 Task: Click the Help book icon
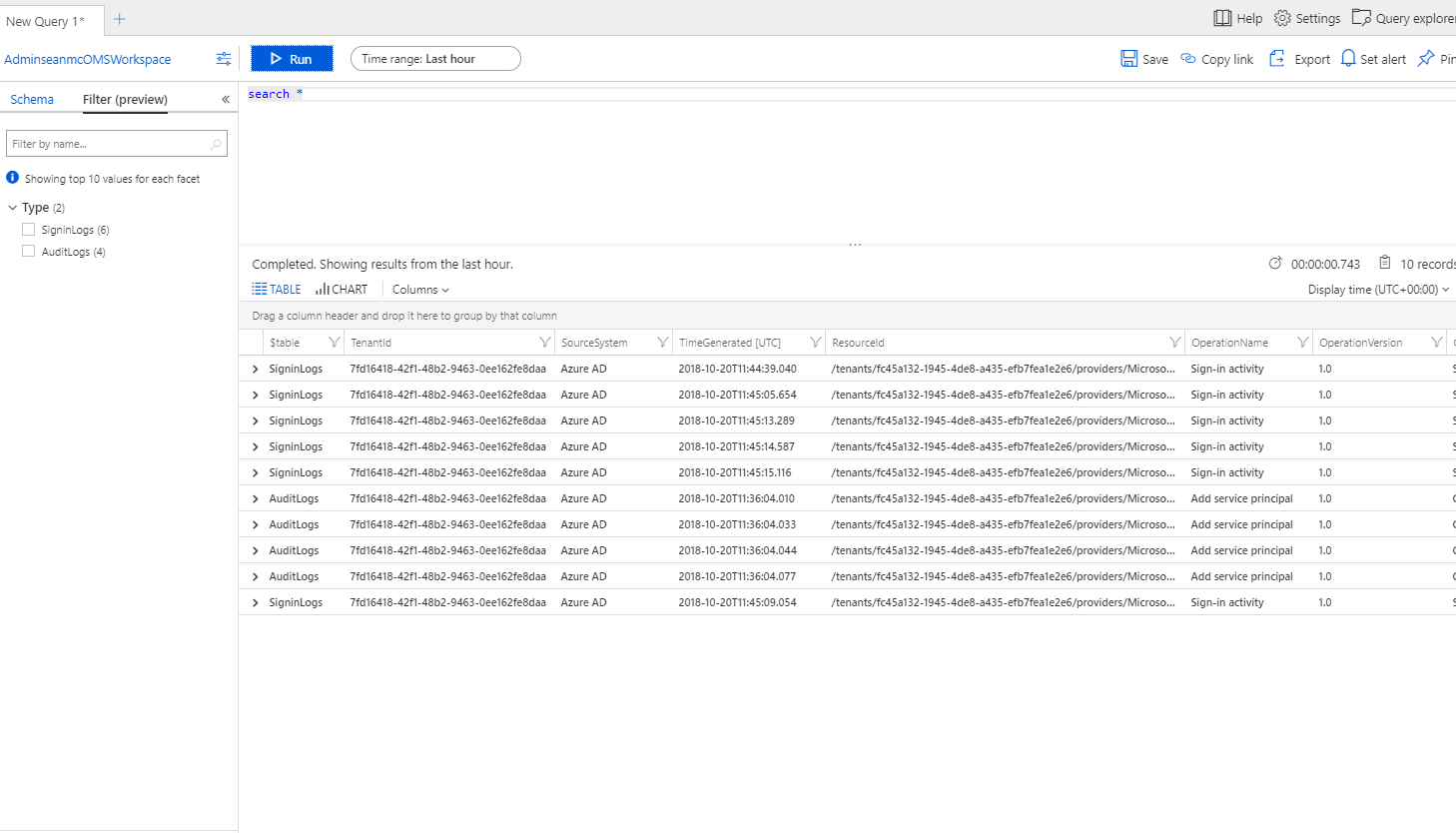1223,17
